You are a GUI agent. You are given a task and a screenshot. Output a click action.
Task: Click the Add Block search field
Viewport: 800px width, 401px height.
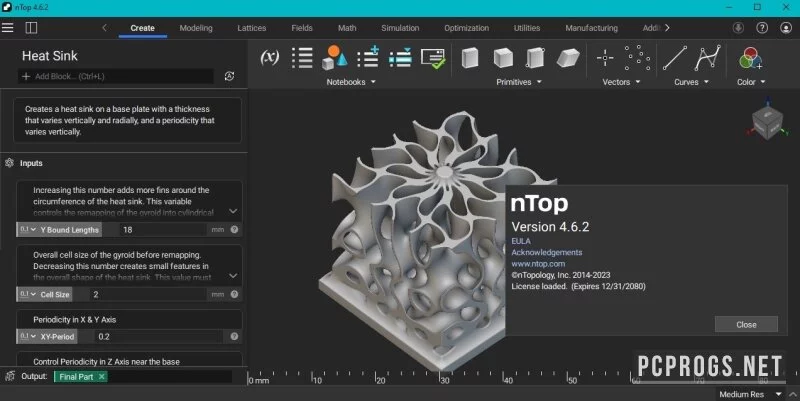[x=116, y=76]
